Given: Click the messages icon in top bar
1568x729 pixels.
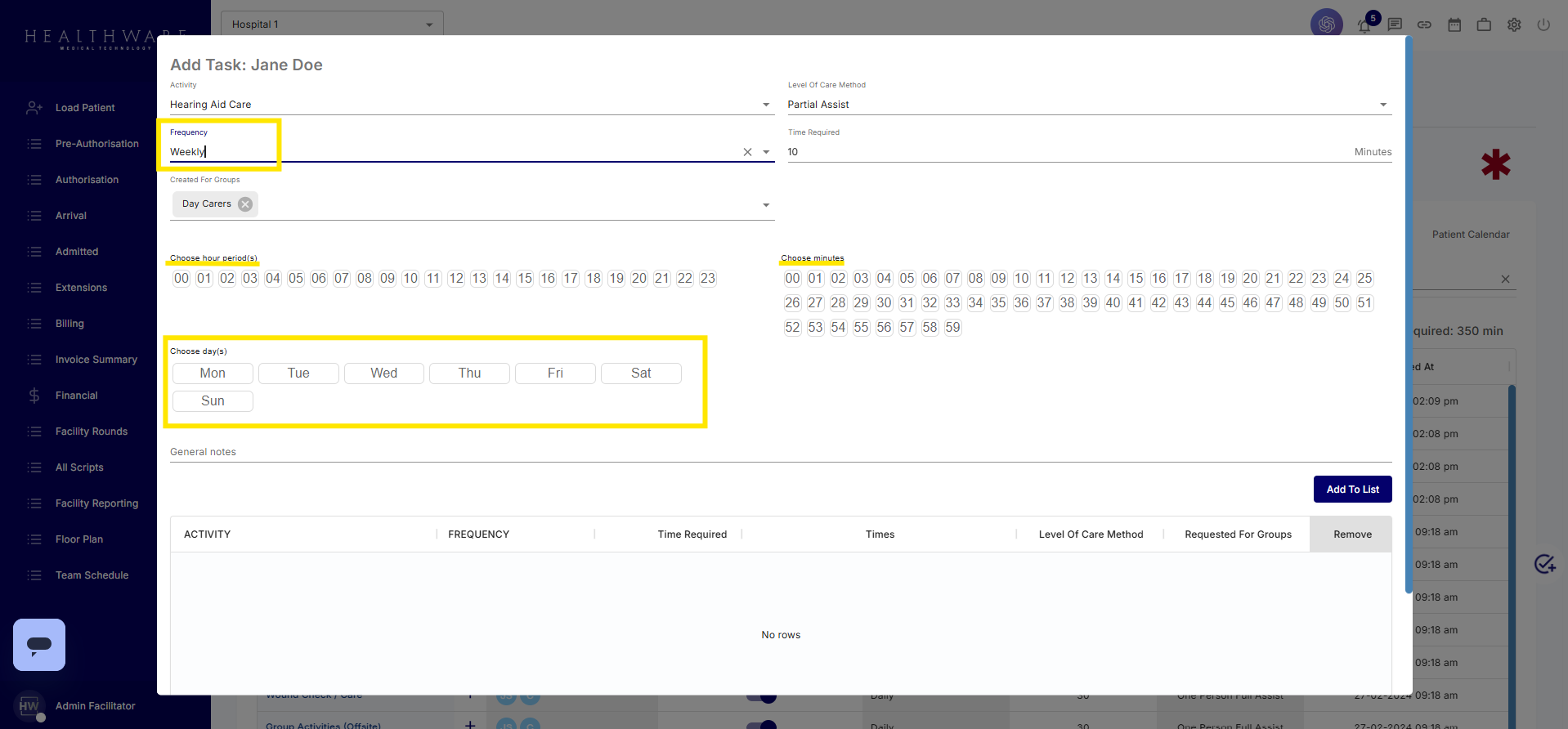Looking at the screenshot, I should [x=1395, y=25].
